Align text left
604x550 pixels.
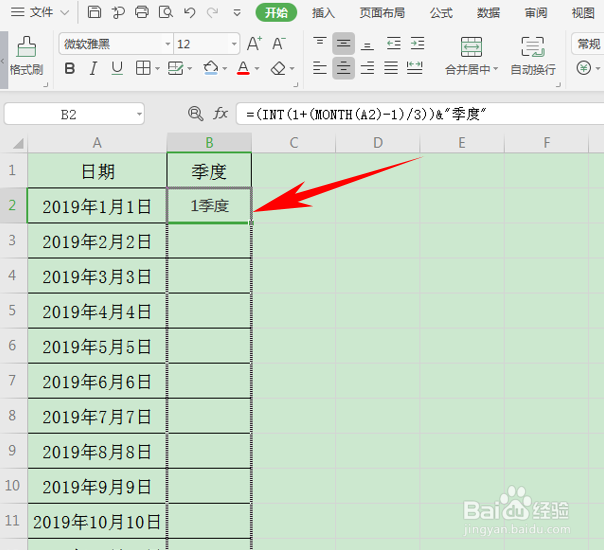320,68
